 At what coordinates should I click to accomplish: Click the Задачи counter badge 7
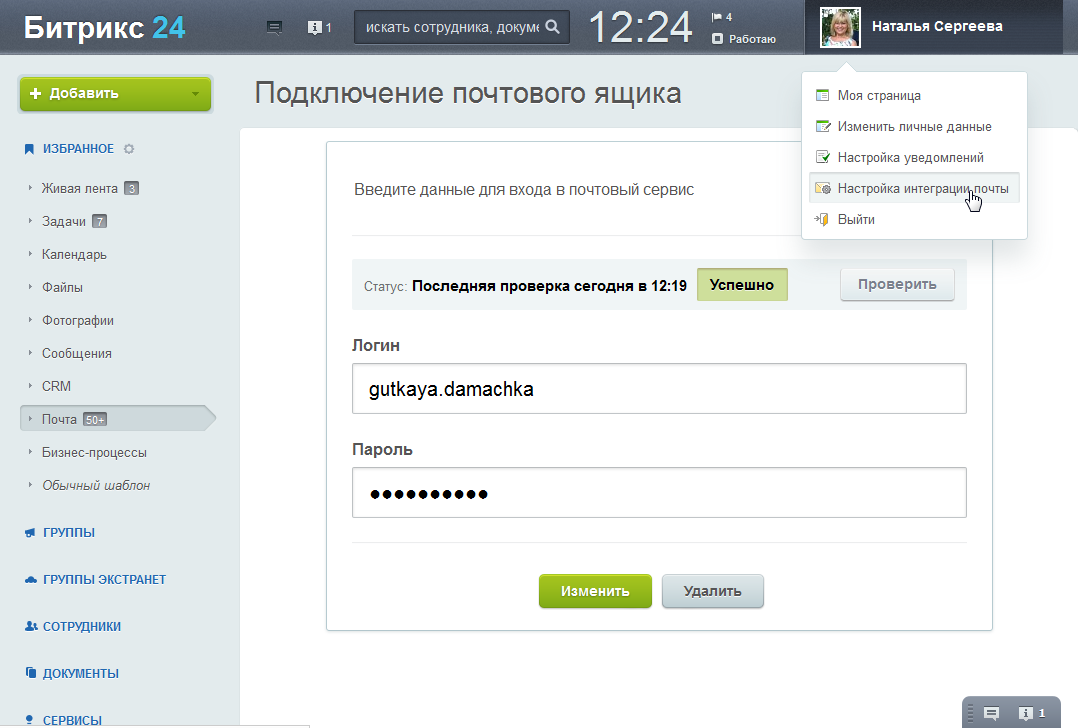pyautogui.click(x=100, y=221)
